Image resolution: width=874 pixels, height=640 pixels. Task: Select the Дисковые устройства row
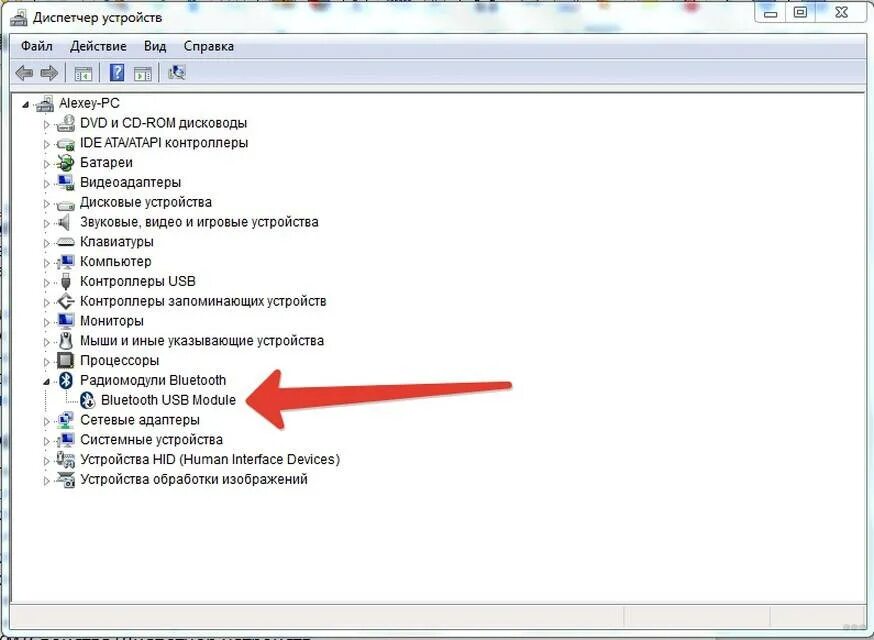[x=145, y=202]
